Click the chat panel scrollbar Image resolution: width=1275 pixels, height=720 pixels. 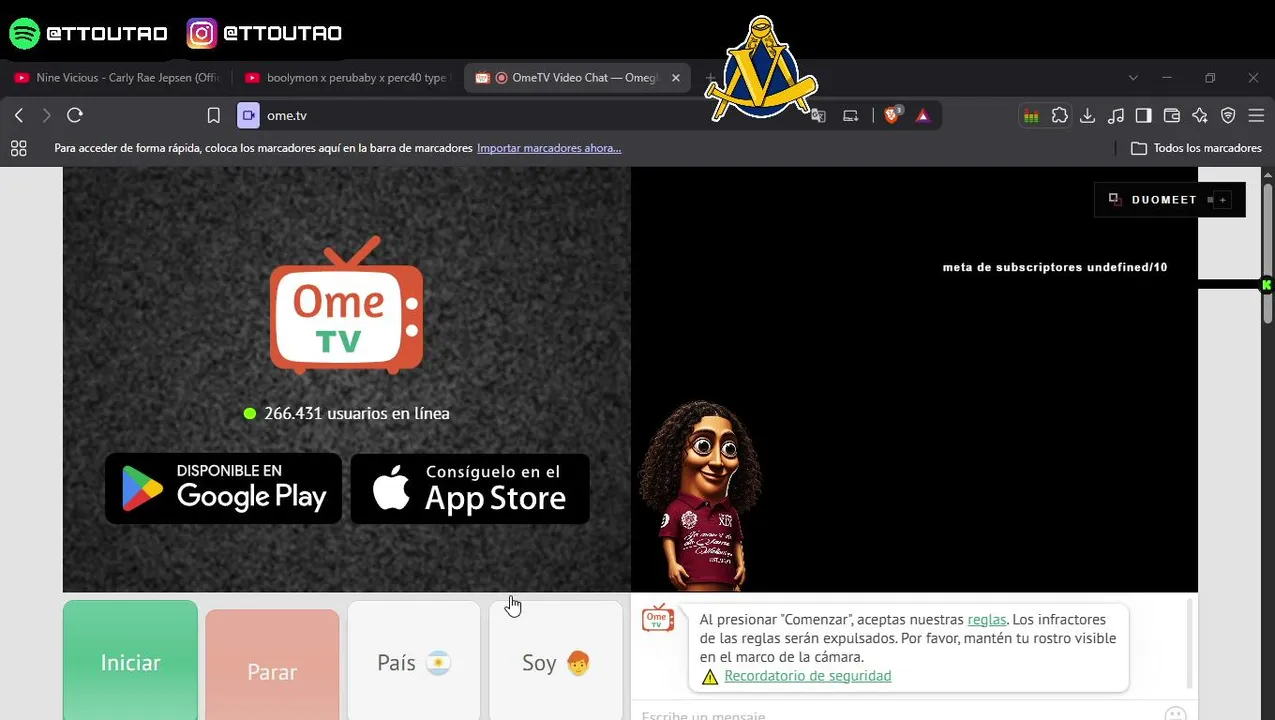point(1190,644)
